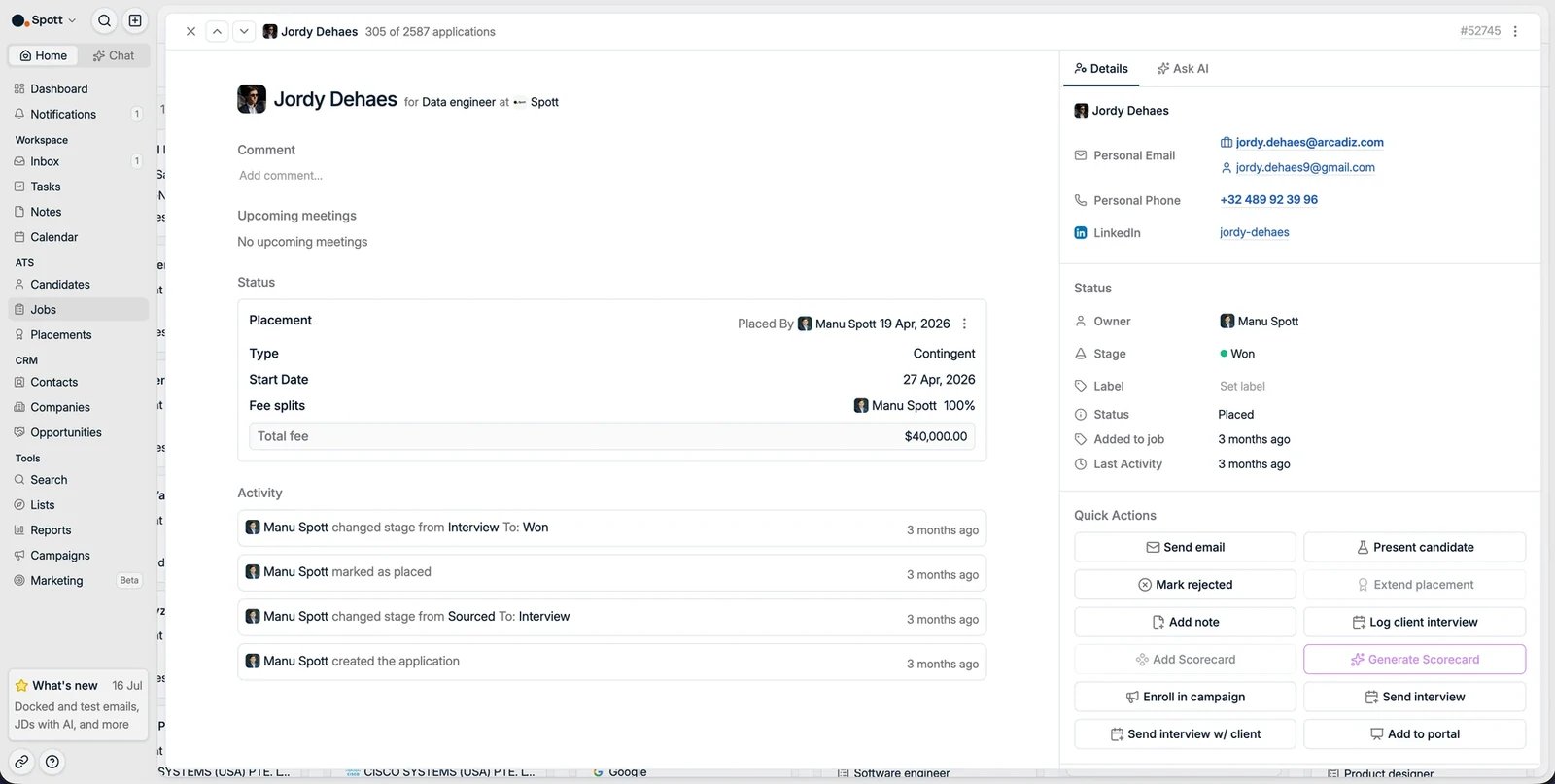Screen dimensions: 1555x784
Task: Click Log client interview button
Action: (x=1414, y=623)
